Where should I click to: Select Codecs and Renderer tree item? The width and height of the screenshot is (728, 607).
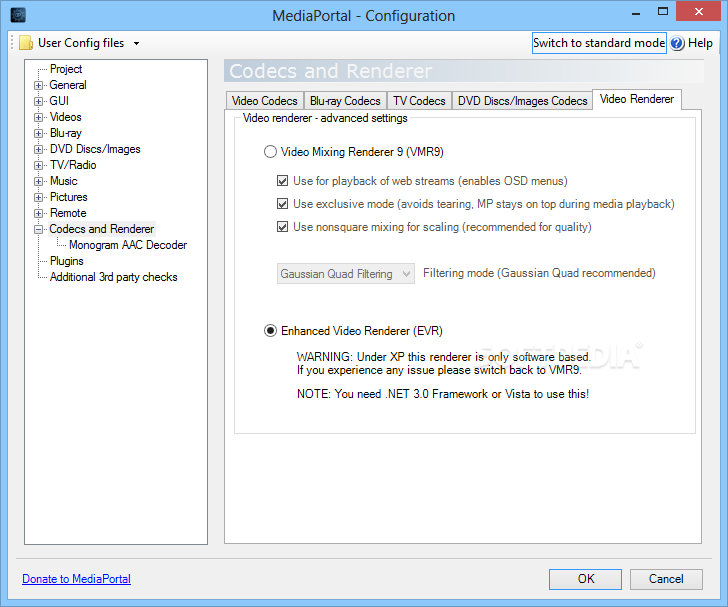(x=101, y=229)
